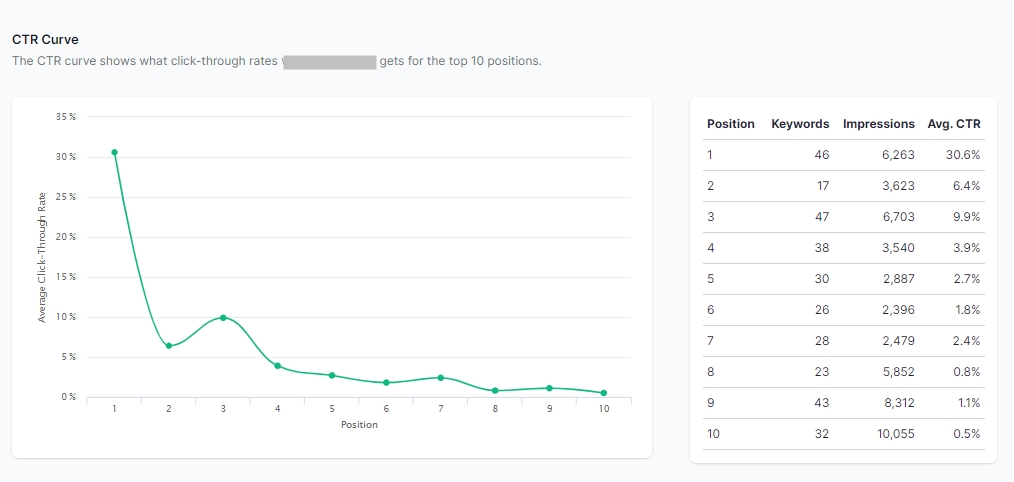Click the Avg. CTR column header
The width and height of the screenshot is (1014, 482).
pyautogui.click(x=954, y=124)
